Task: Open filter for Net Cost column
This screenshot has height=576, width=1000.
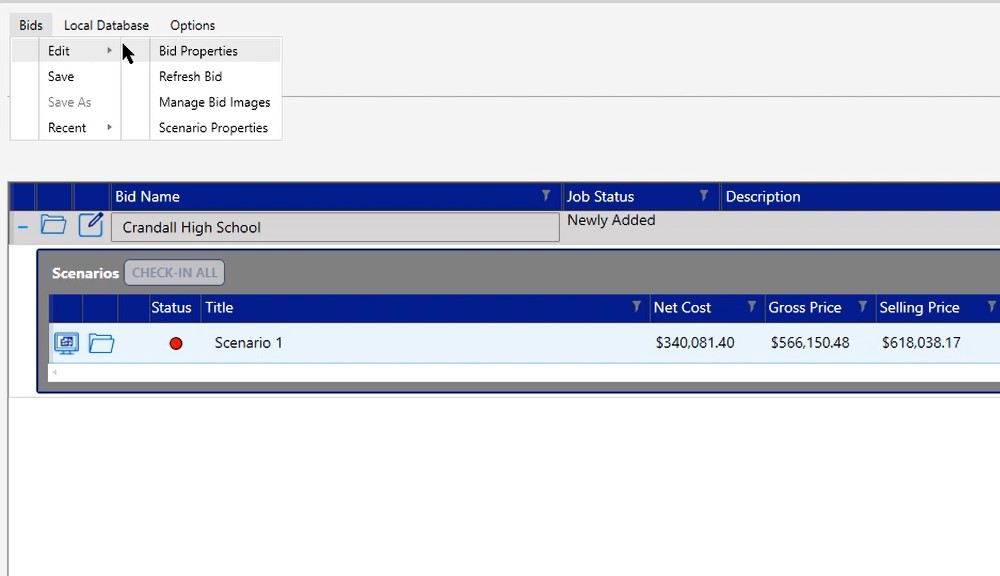Action: [x=751, y=307]
